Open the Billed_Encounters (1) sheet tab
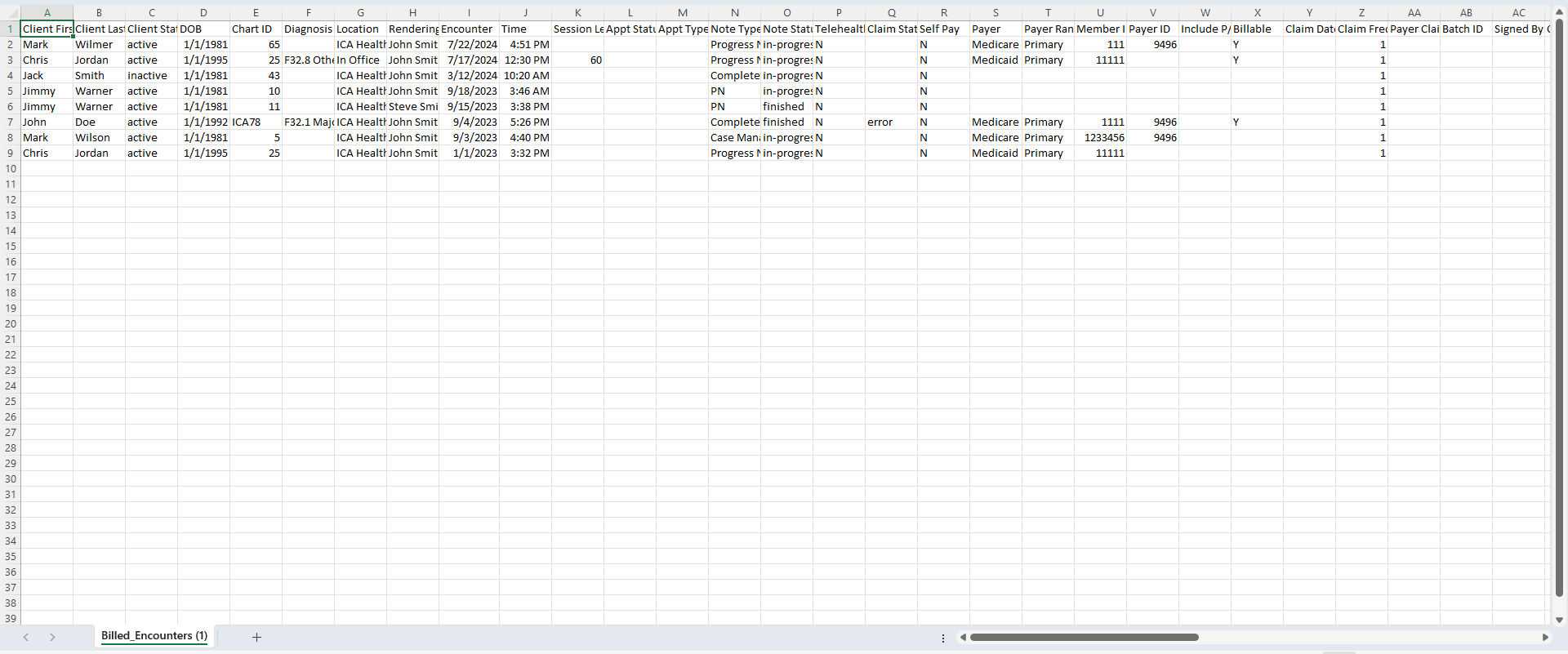1568x654 pixels. pyautogui.click(x=154, y=636)
